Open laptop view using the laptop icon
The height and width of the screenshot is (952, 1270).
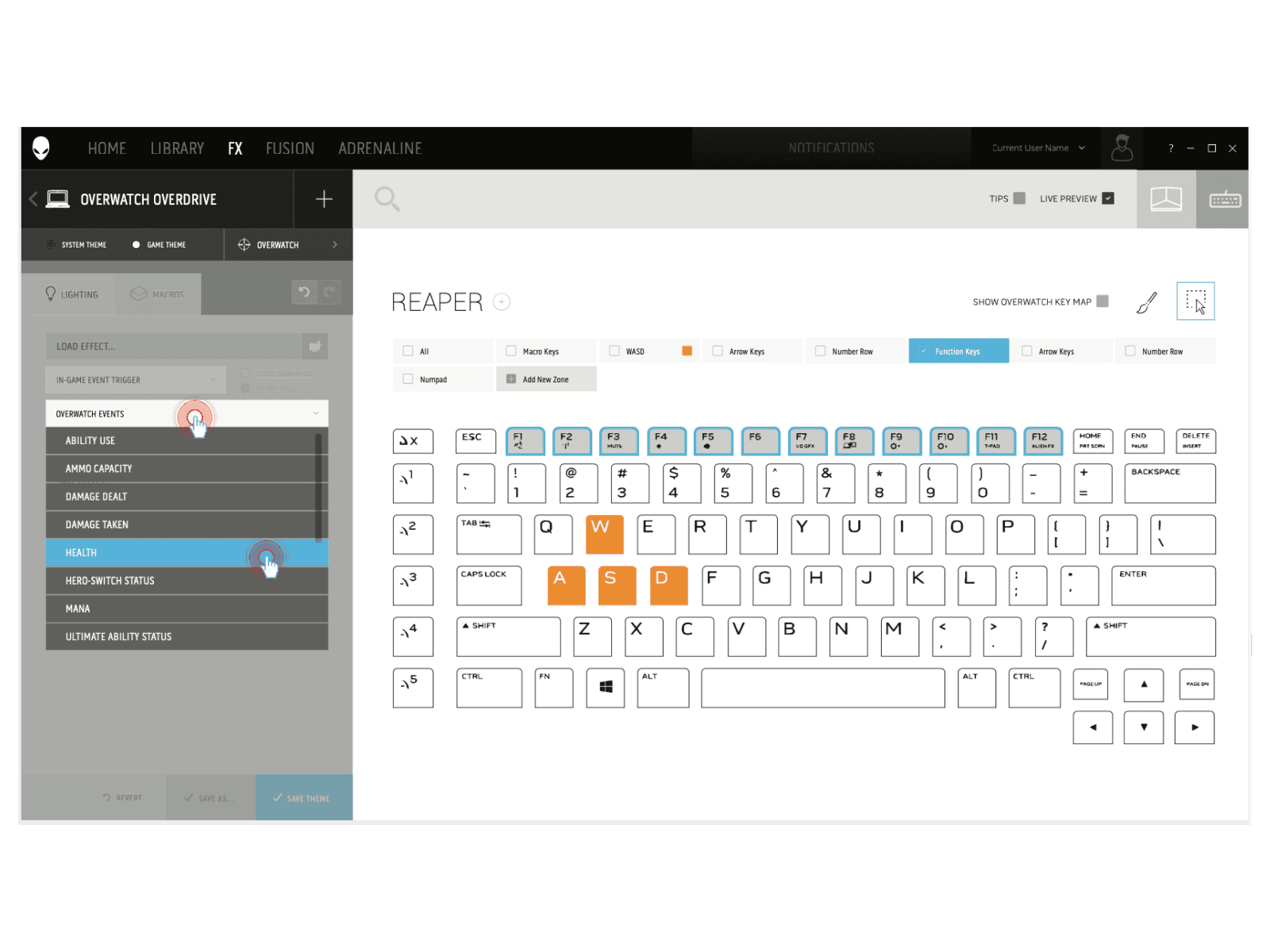click(1167, 198)
